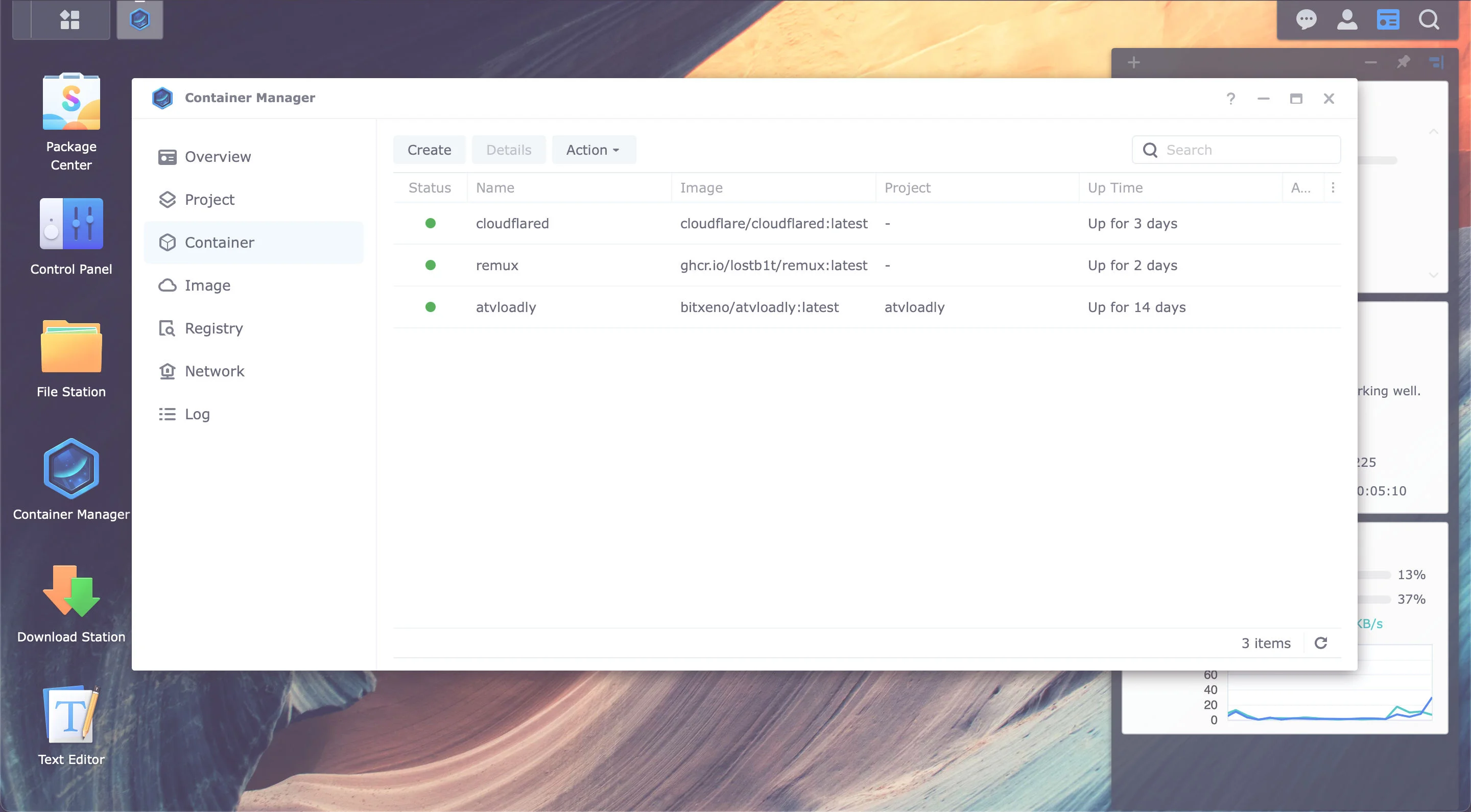The height and width of the screenshot is (812, 1471).
Task: Click ghcr.io/lostb1t/remux:latest image cell
Action: click(773, 265)
